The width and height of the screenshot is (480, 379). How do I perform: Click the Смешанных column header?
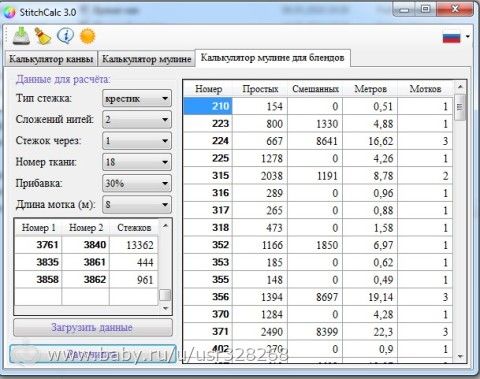[315, 89]
